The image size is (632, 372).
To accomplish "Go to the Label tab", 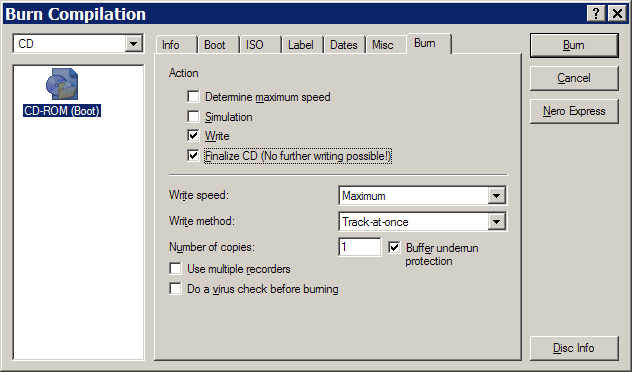I will coord(303,45).
